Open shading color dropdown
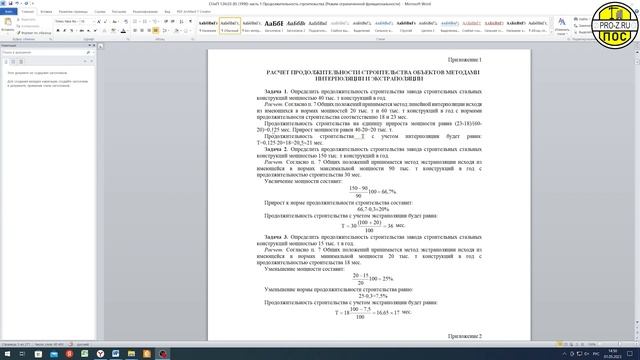Screen dimensions: 640x360 [177, 30]
